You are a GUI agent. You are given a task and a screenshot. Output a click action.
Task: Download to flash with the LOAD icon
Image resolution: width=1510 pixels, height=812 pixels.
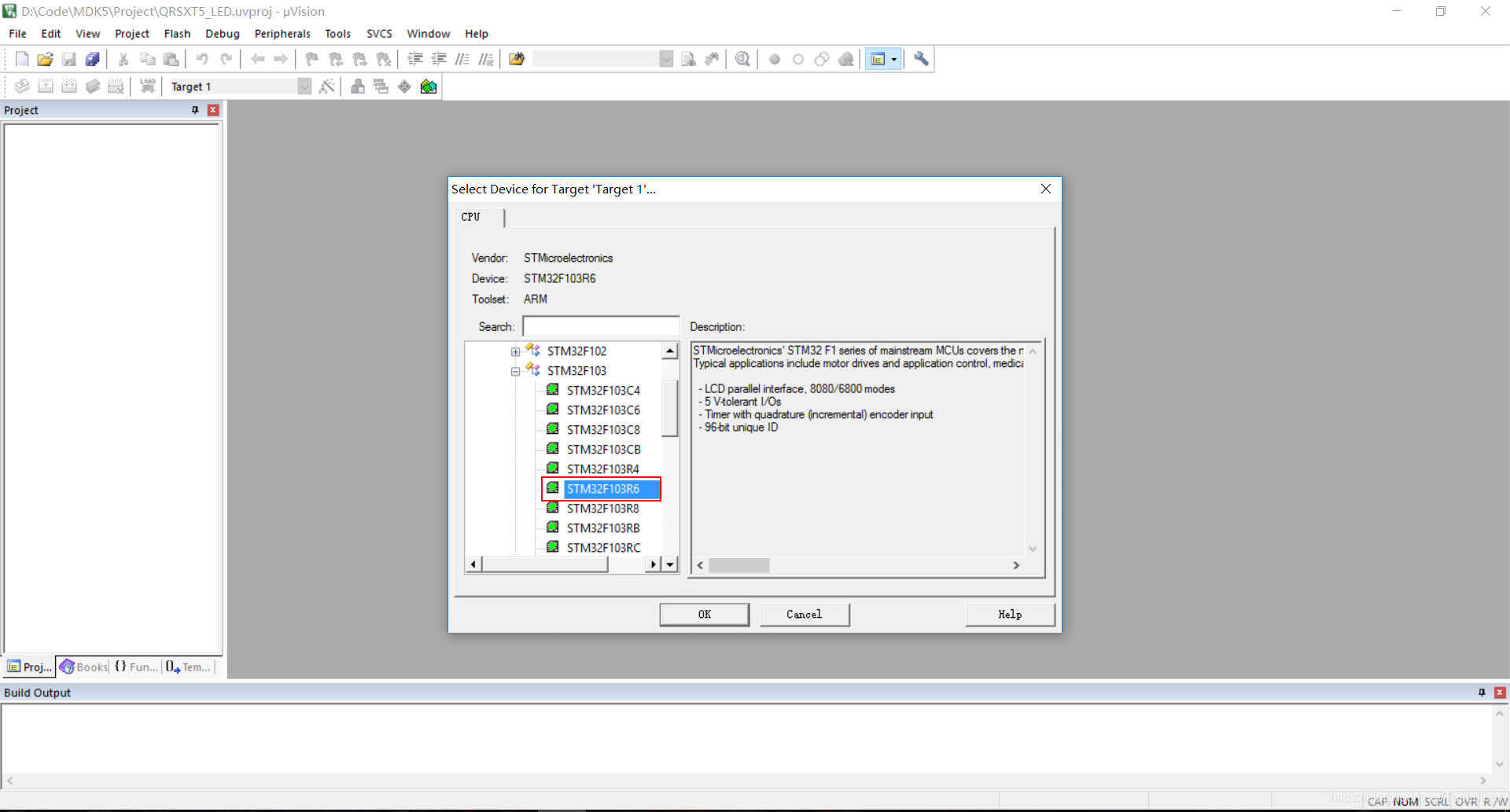147,86
